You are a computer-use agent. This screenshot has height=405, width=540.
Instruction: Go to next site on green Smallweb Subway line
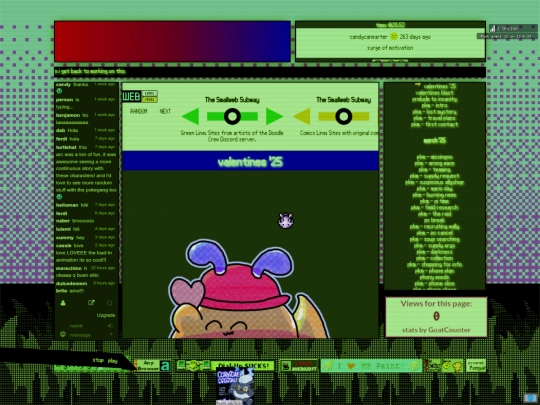pyautogui.click(x=274, y=116)
